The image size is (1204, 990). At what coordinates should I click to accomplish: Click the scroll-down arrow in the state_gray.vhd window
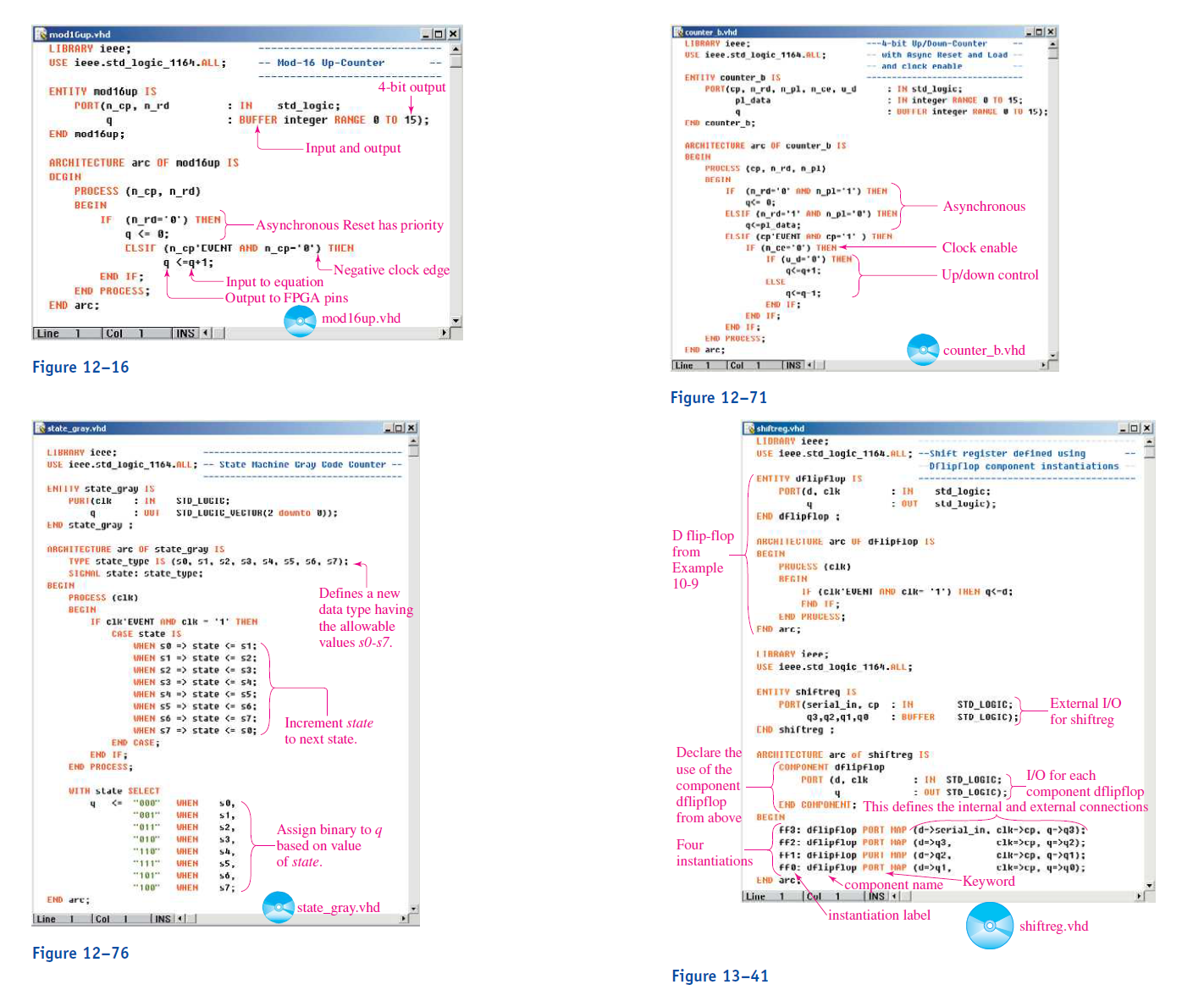(413, 907)
